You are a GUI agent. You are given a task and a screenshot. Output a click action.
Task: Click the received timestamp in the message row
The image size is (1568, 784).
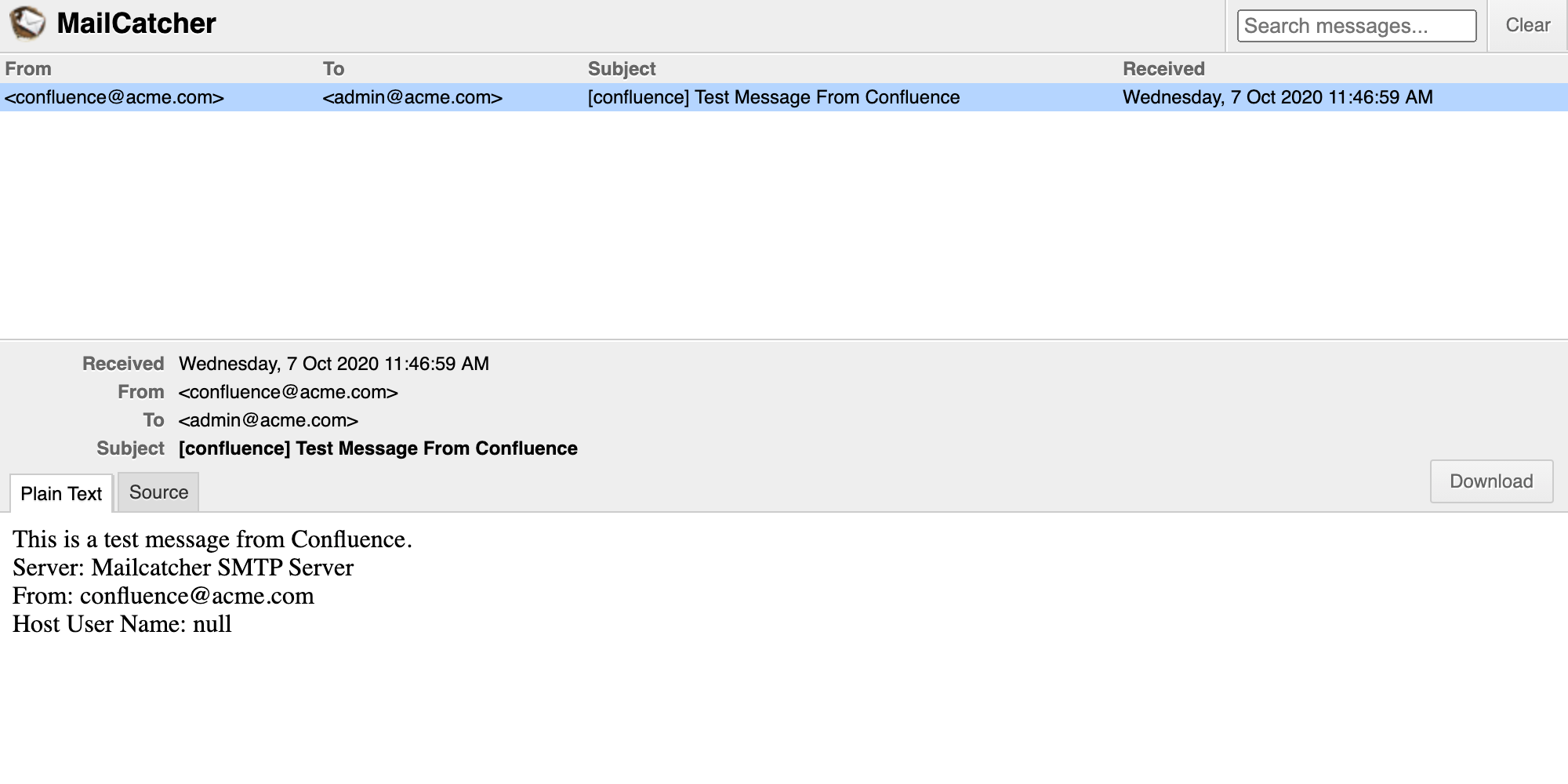[1277, 97]
